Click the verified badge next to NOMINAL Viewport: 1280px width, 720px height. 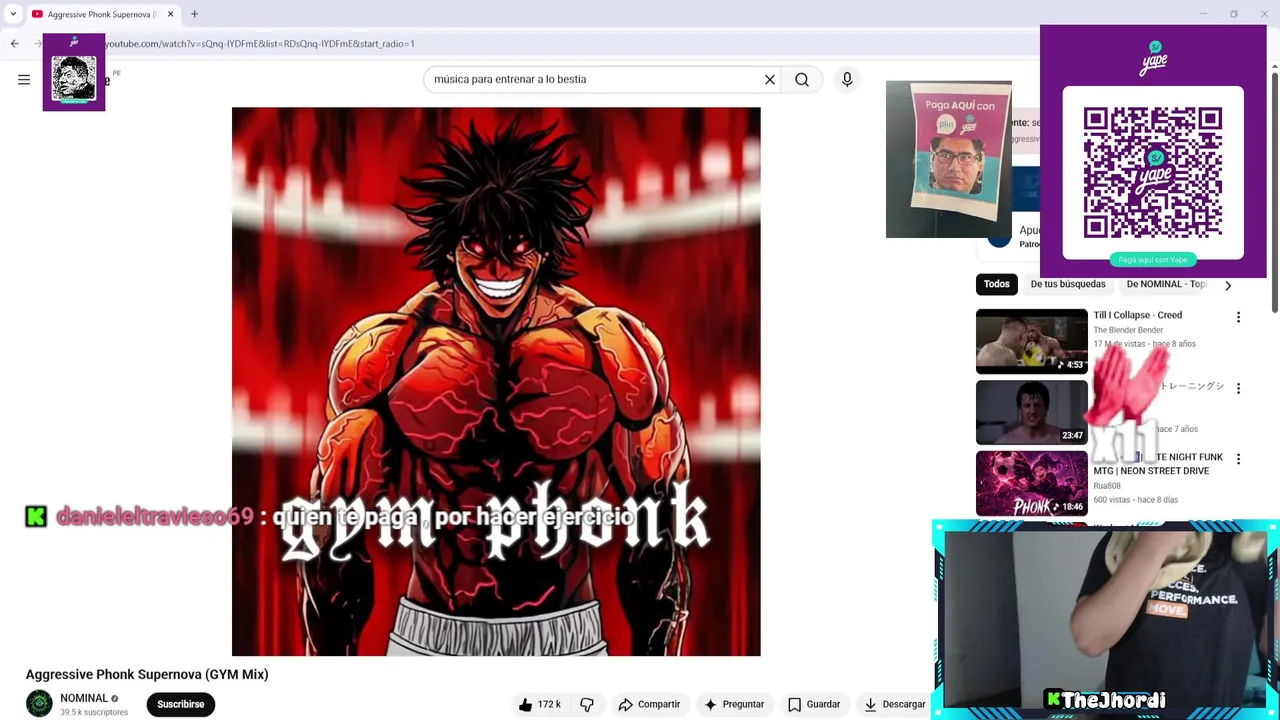(115, 699)
